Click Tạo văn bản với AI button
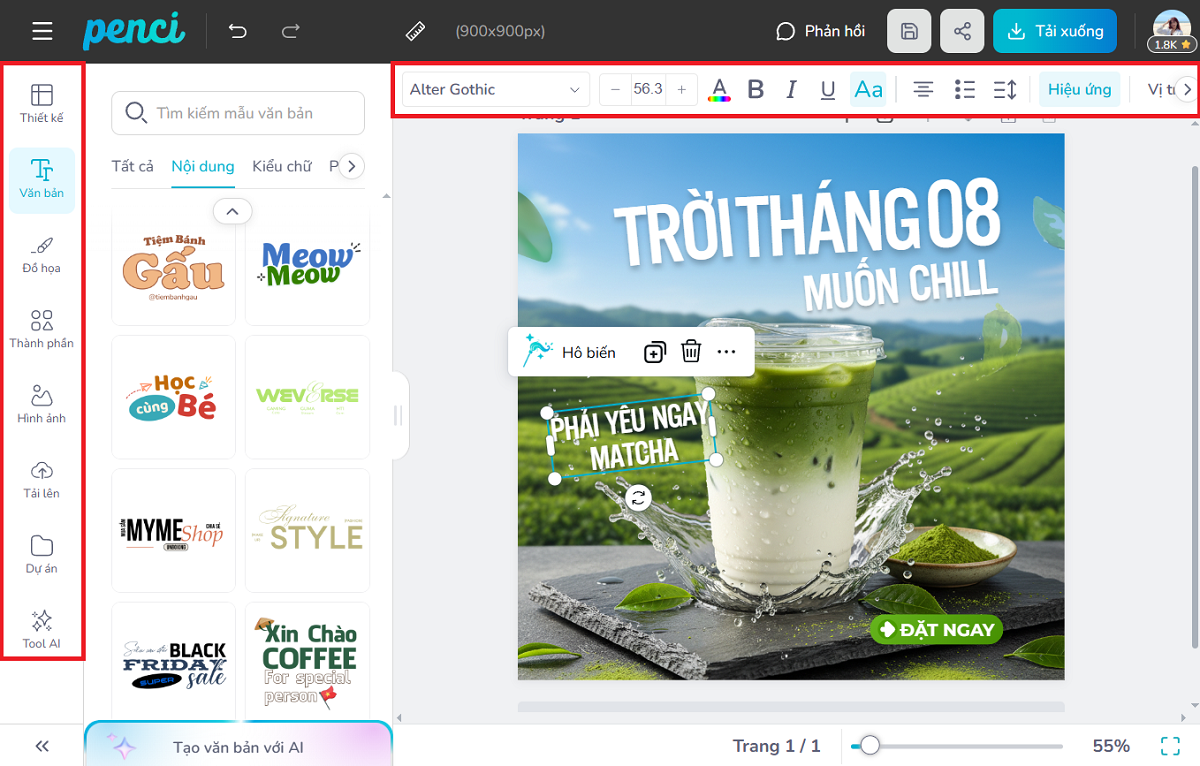 coord(238,747)
